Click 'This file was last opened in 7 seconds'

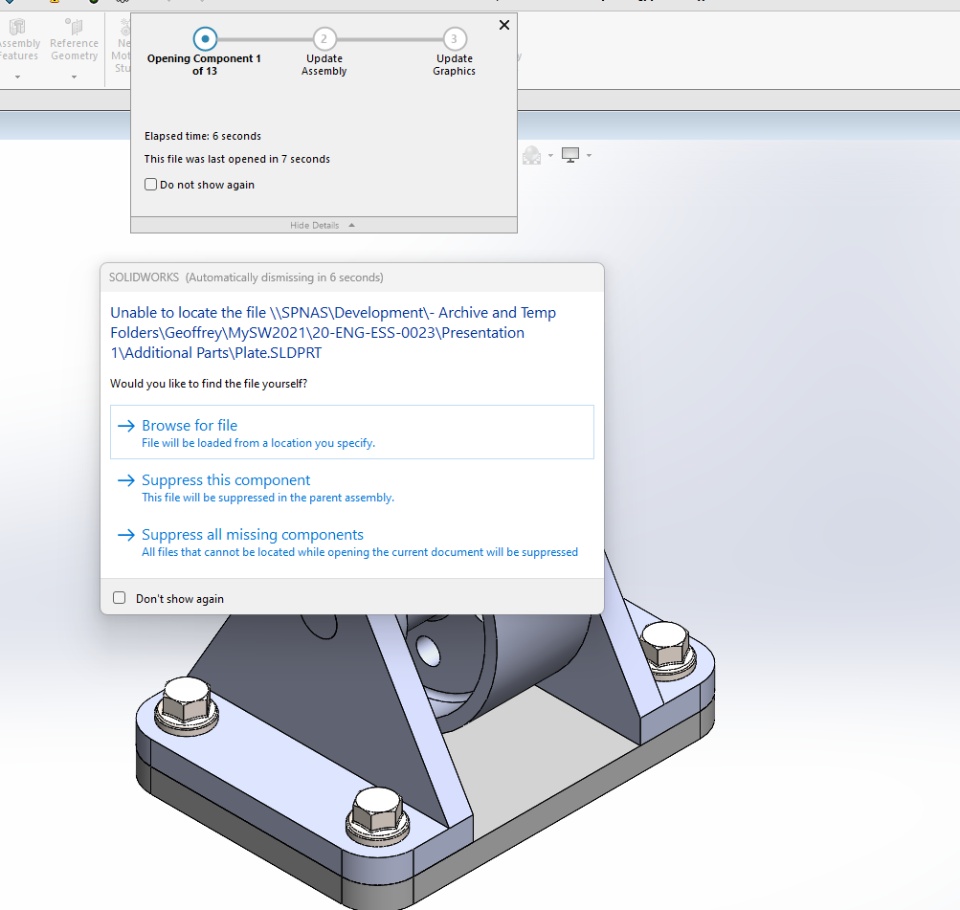tap(237, 159)
